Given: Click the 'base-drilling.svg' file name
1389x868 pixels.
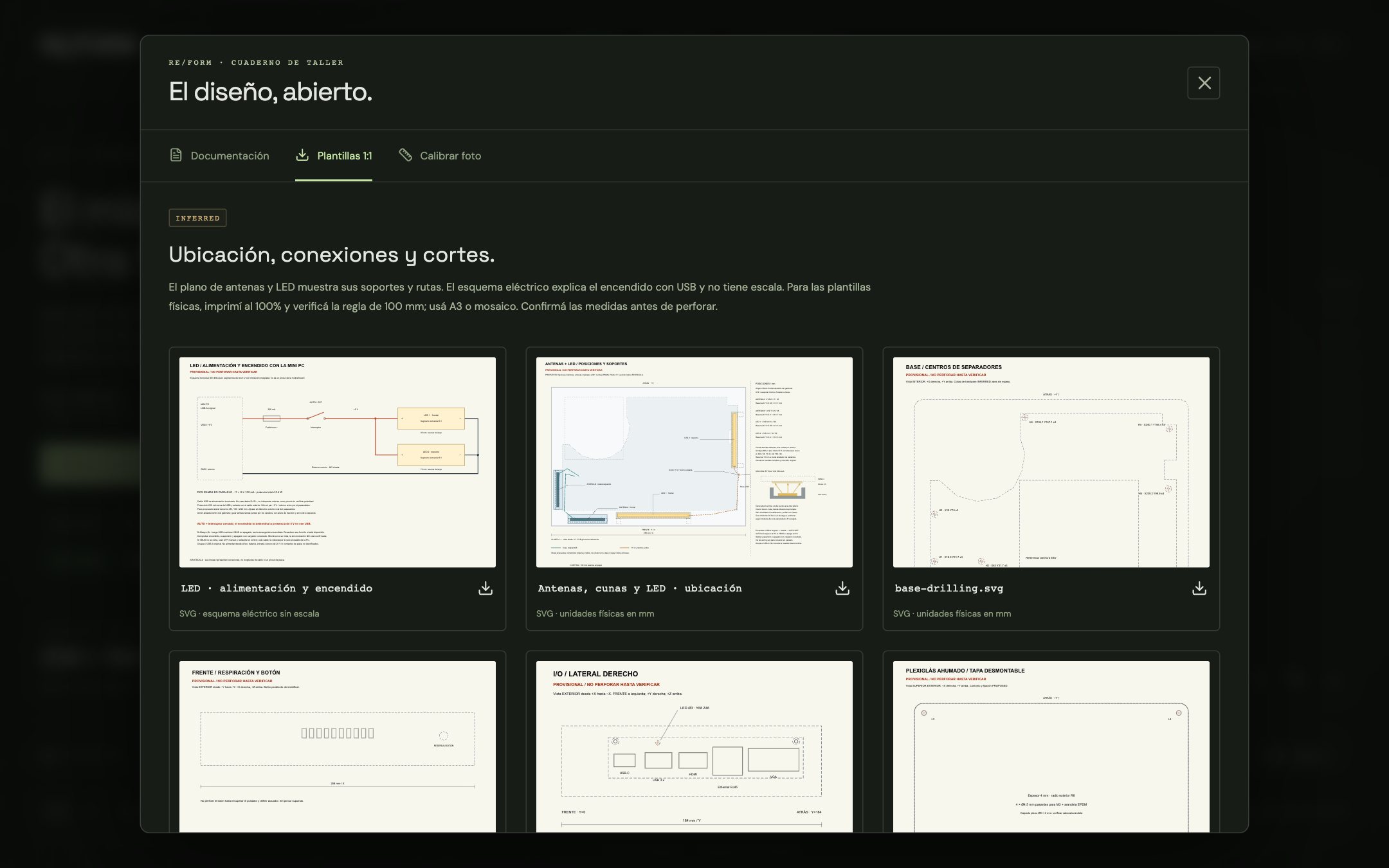Looking at the screenshot, I should (949, 588).
